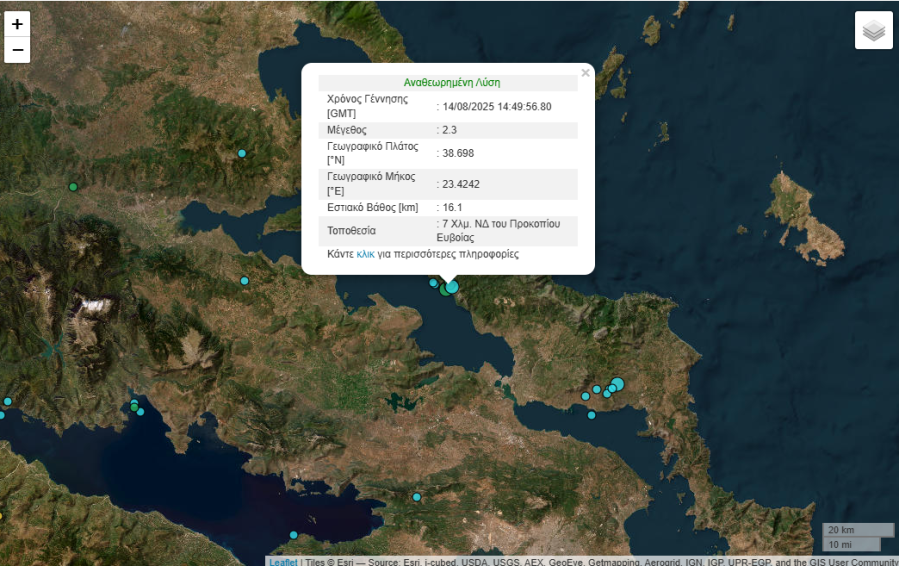
Task: Zoom out of the map
Action: 17,50
